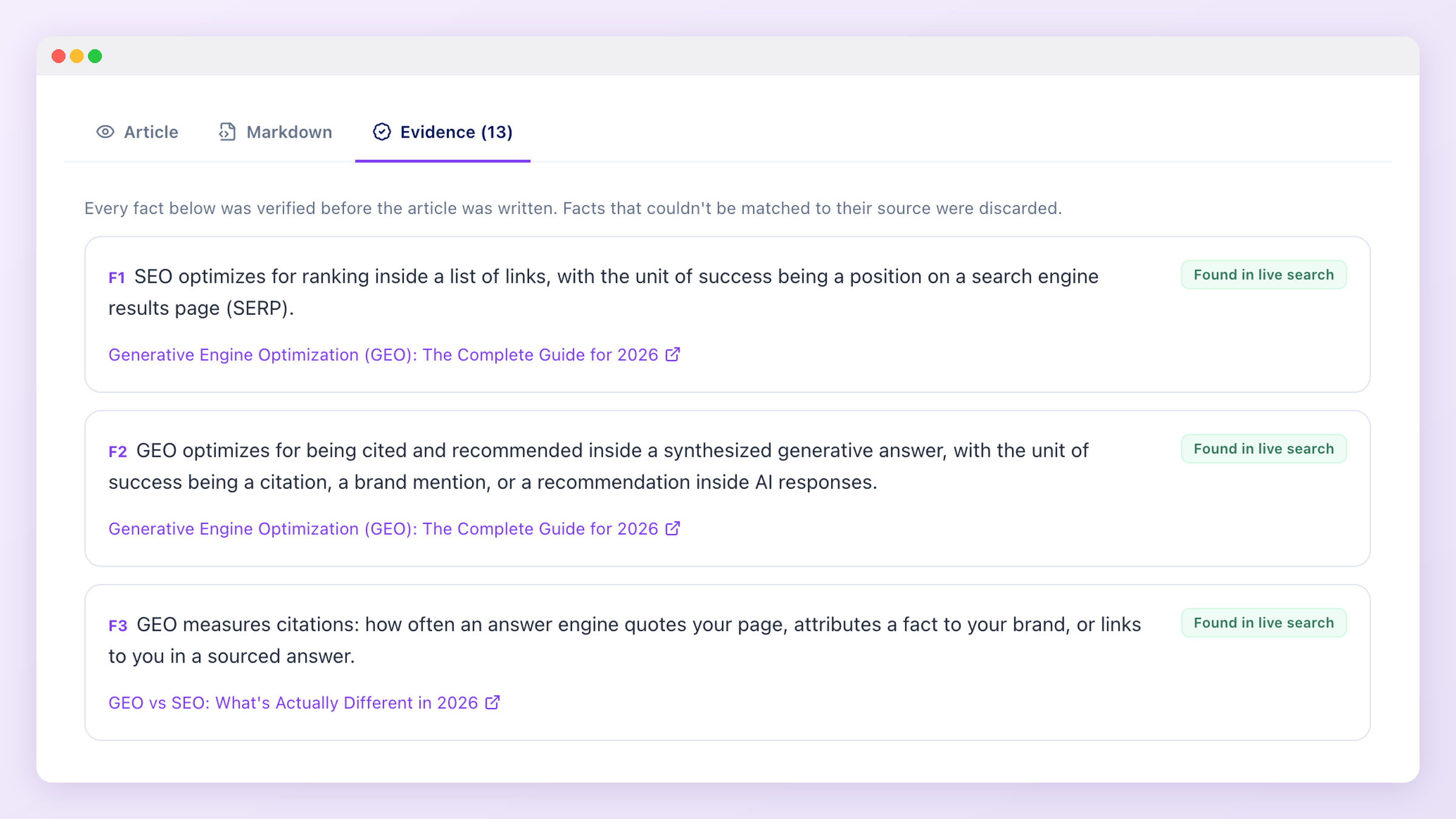This screenshot has height=819, width=1456.
Task: Click F3's Found in live search badge
Action: click(1264, 623)
